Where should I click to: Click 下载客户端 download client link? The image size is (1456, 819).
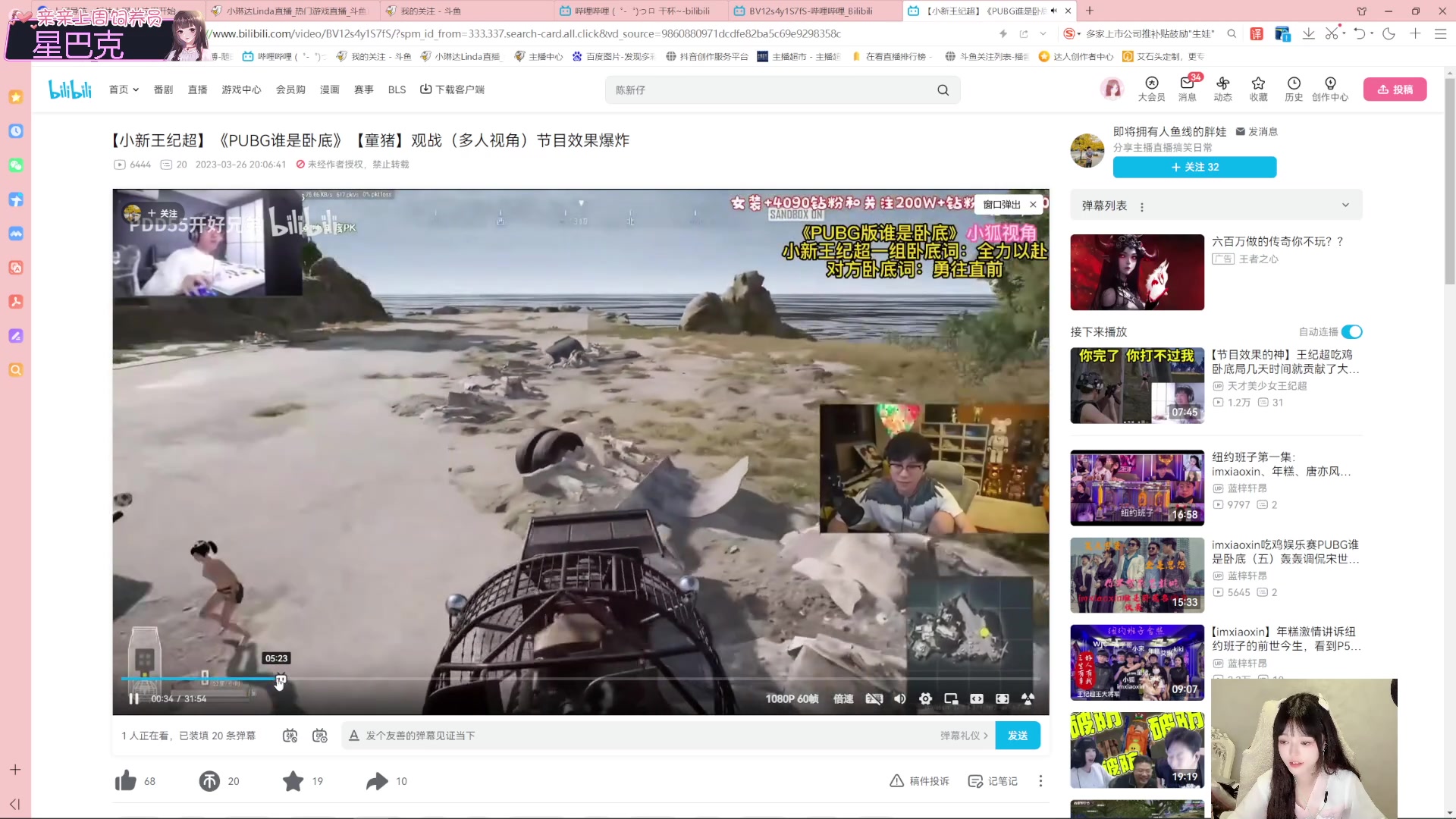(453, 89)
